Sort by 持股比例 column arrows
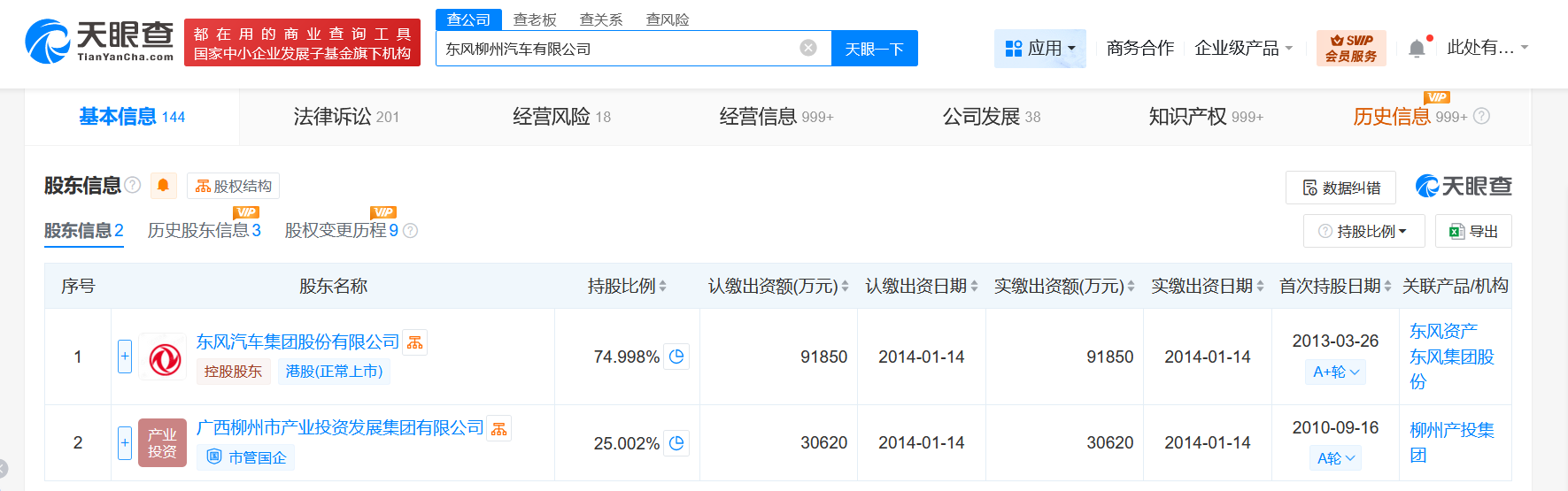1568x491 pixels. pyautogui.click(x=662, y=286)
